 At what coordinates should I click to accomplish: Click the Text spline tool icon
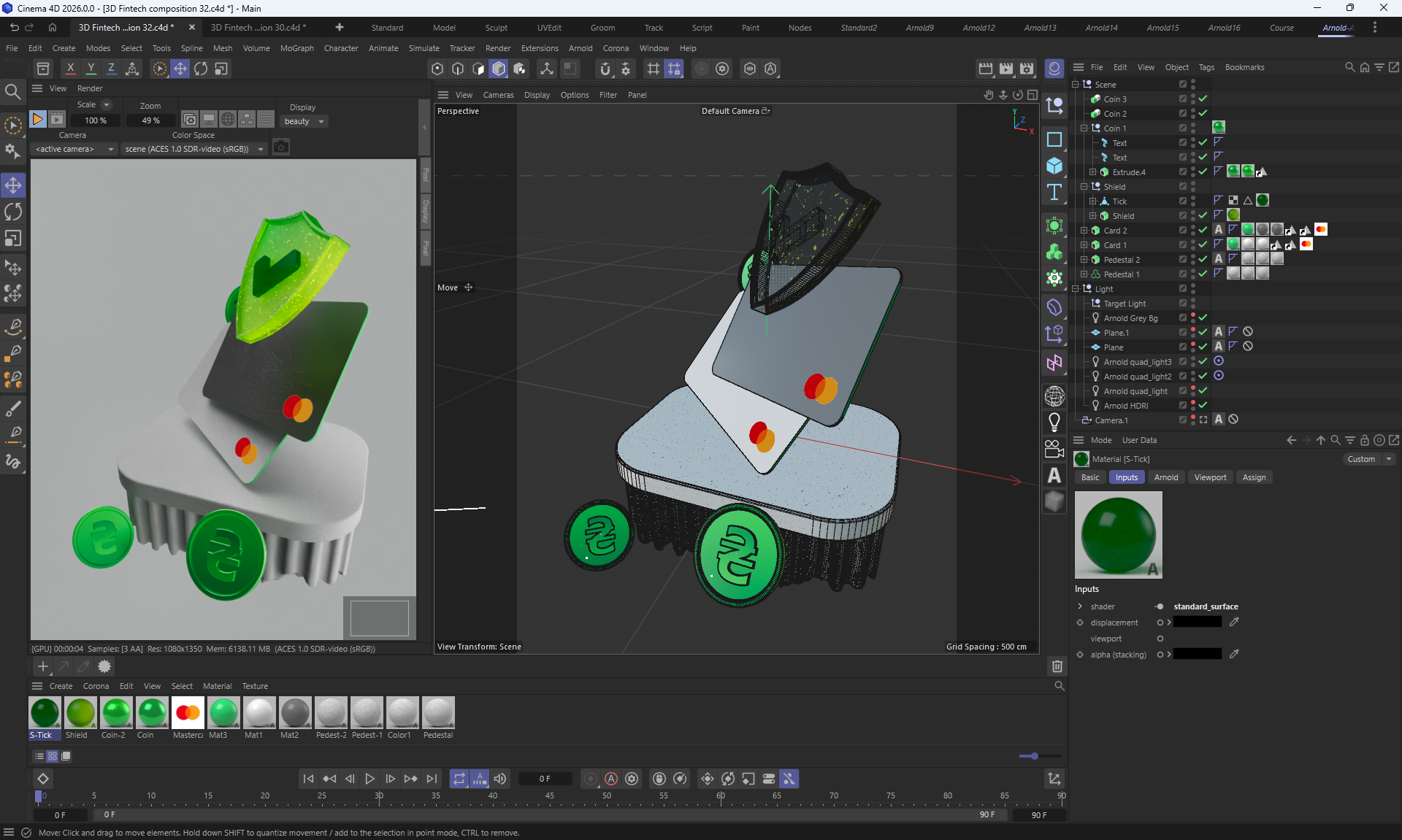(x=1054, y=193)
